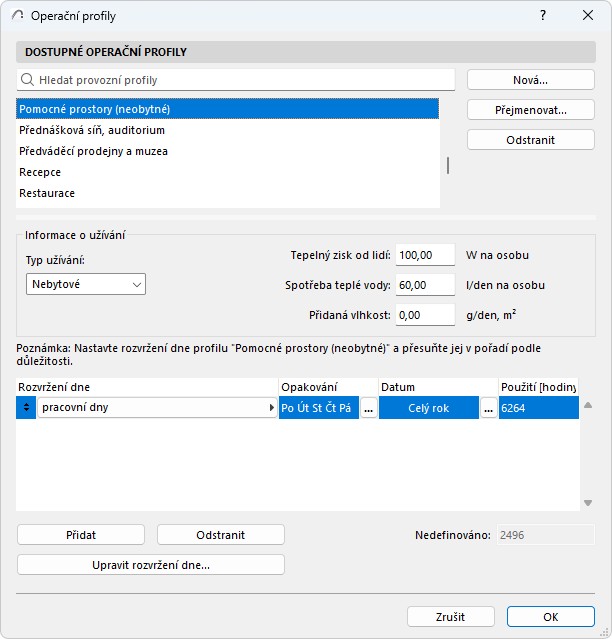The width and height of the screenshot is (612, 639).
Task: Click the Přidat button
Action: pyautogui.click(x=81, y=535)
